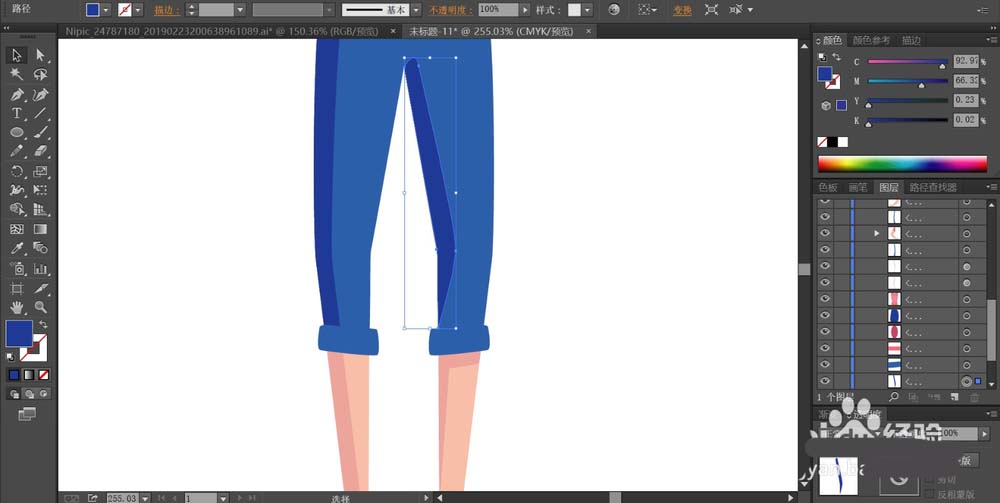The width and height of the screenshot is (1000, 503).
Task: Select the Zoom tool
Action: point(41,307)
